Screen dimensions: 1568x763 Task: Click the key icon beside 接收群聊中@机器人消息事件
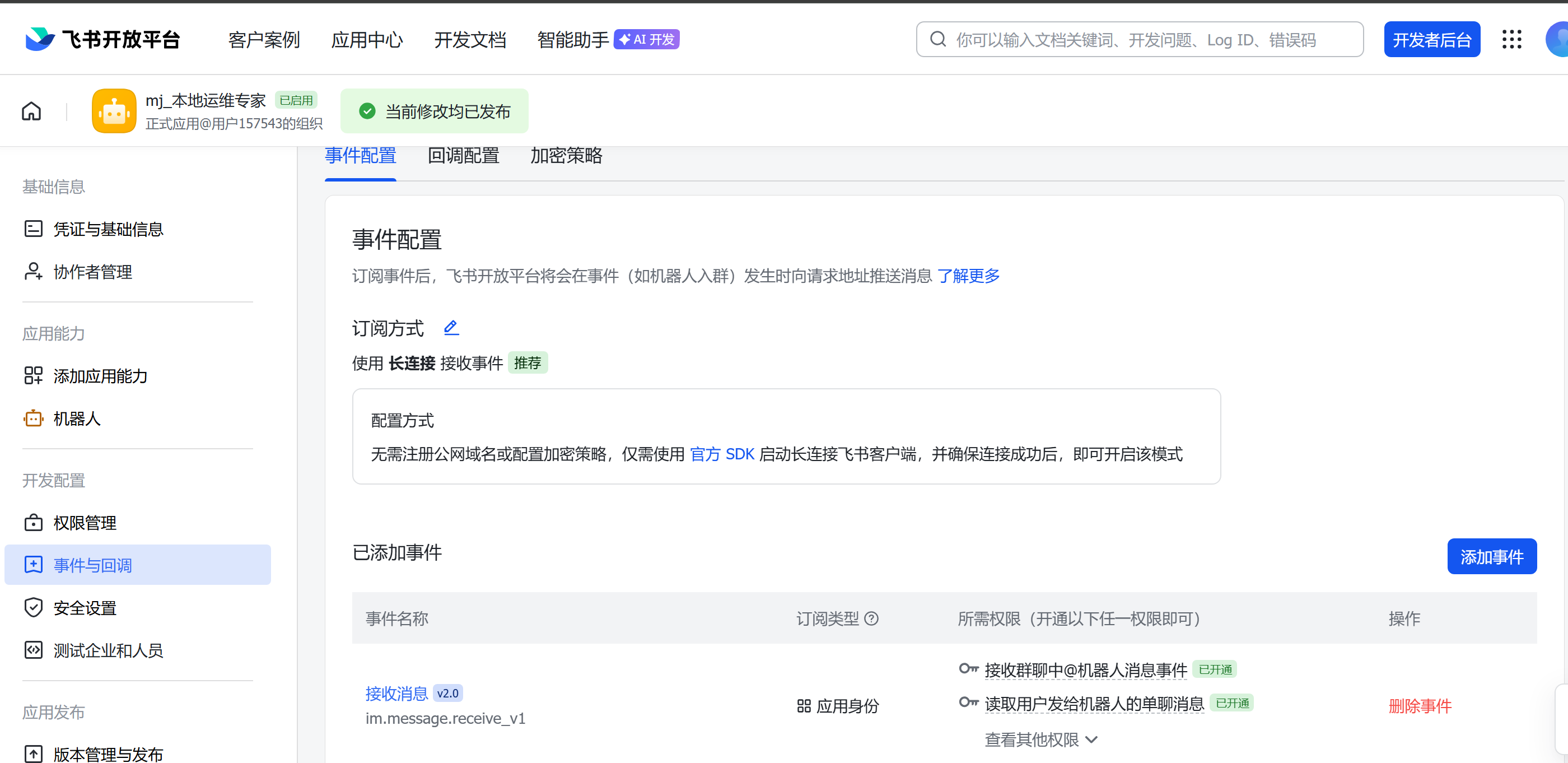pyautogui.click(x=968, y=669)
